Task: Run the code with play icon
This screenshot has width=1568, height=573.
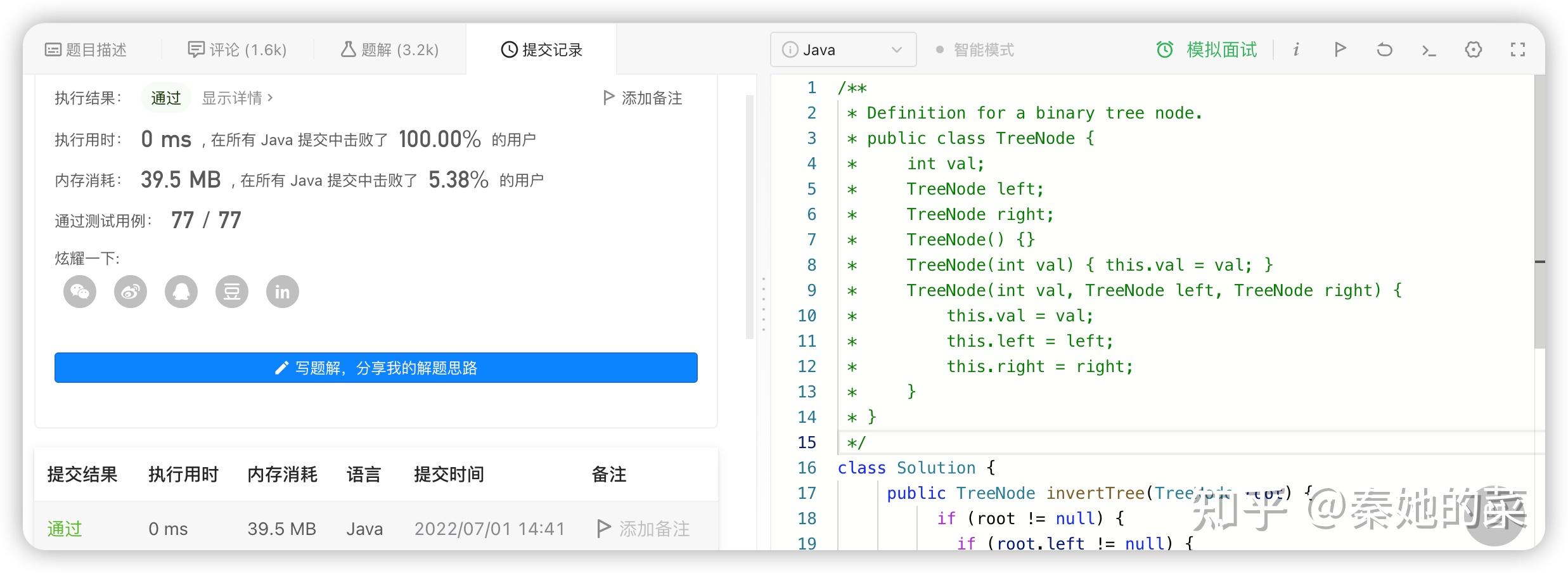Action: pyautogui.click(x=1340, y=49)
